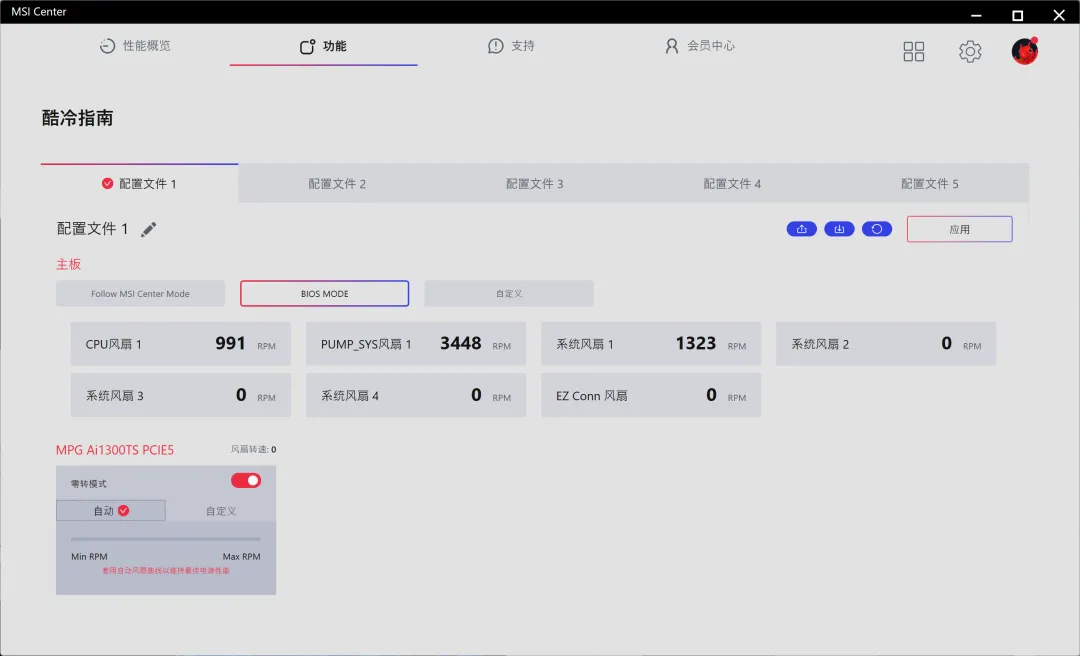Toggle the 零转模式 switch
The height and width of the screenshot is (656, 1080).
(x=246, y=480)
